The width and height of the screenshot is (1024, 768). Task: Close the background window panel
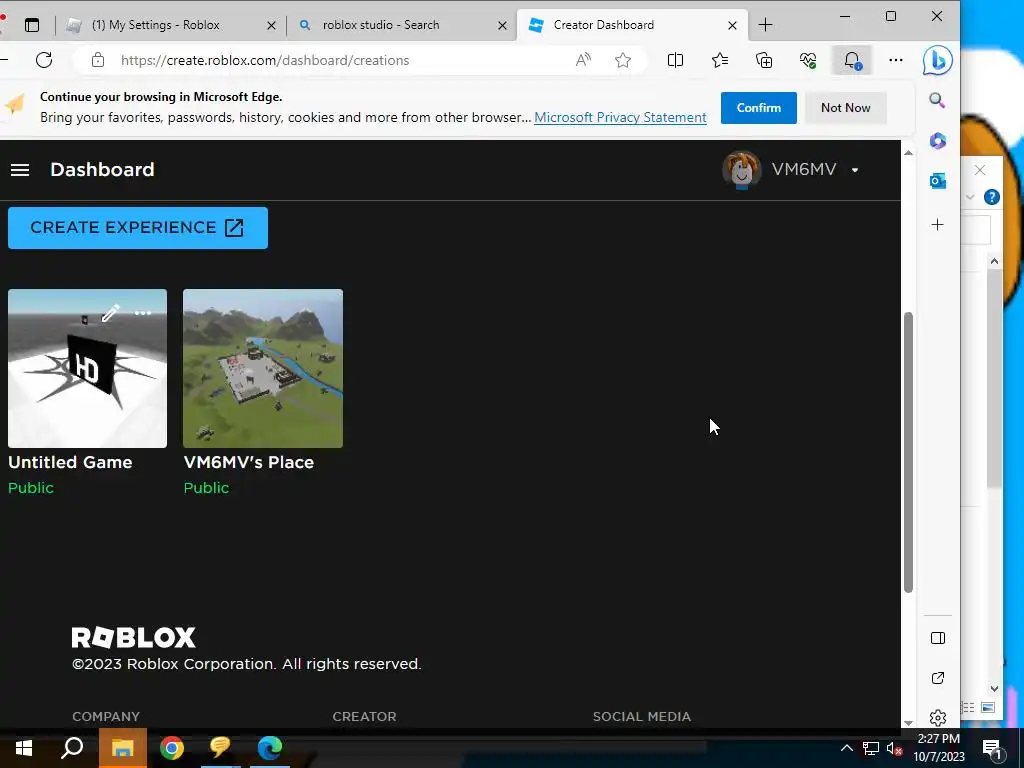point(980,170)
